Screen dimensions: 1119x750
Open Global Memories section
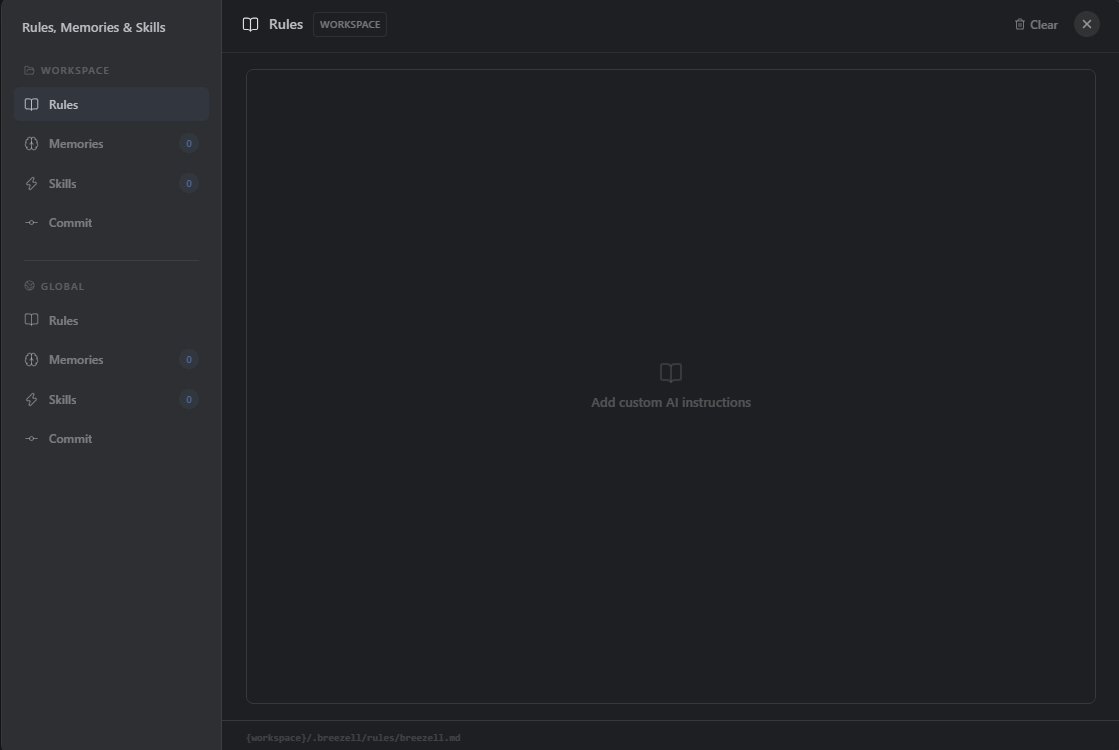pos(111,360)
